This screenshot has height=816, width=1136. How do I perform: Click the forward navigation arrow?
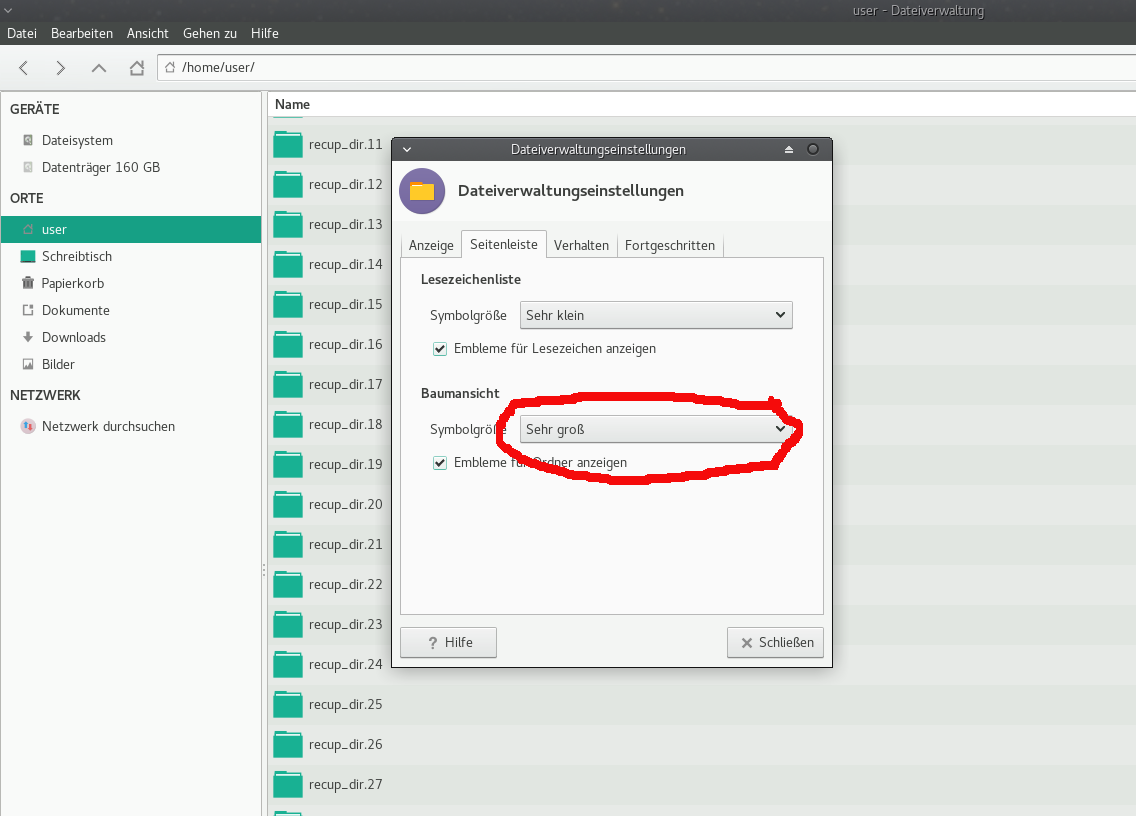click(61, 68)
